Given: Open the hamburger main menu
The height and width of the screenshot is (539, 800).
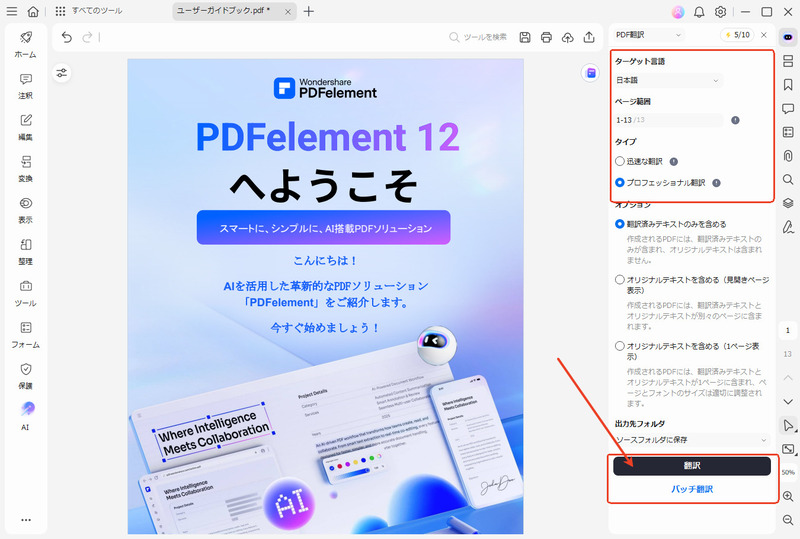Looking at the screenshot, I should (11, 11).
